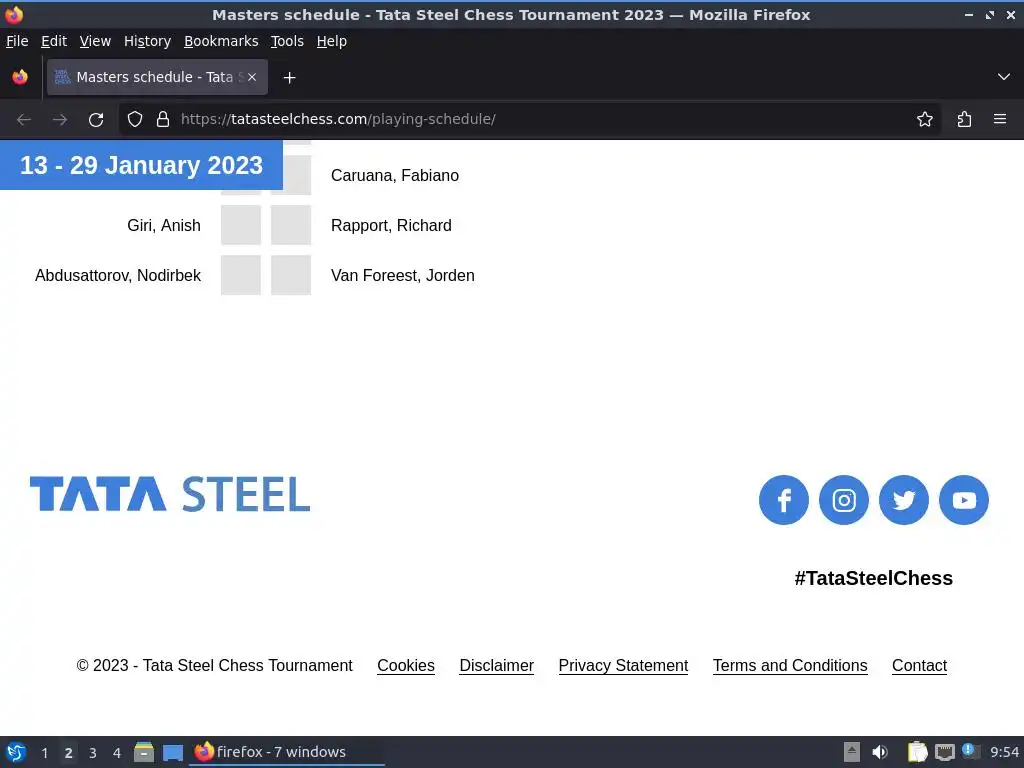
Task: Click Giri, Anish score box
Action: (x=241, y=225)
